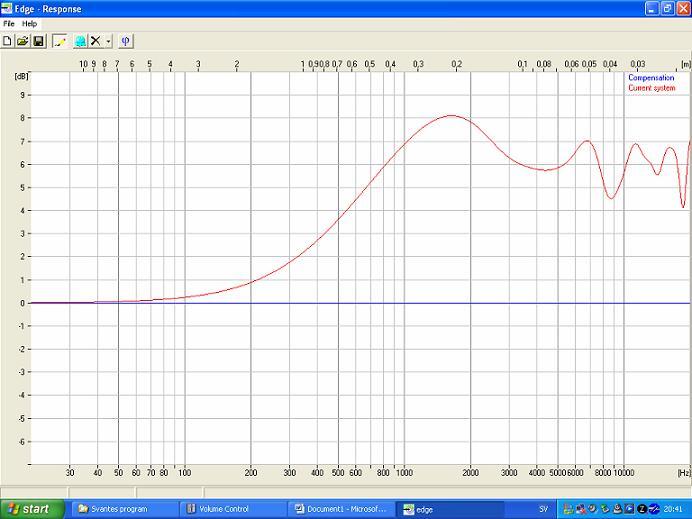Viewport: 692px width, 519px height.
Task: Open the File menu
Action: [x=9, y=23]
